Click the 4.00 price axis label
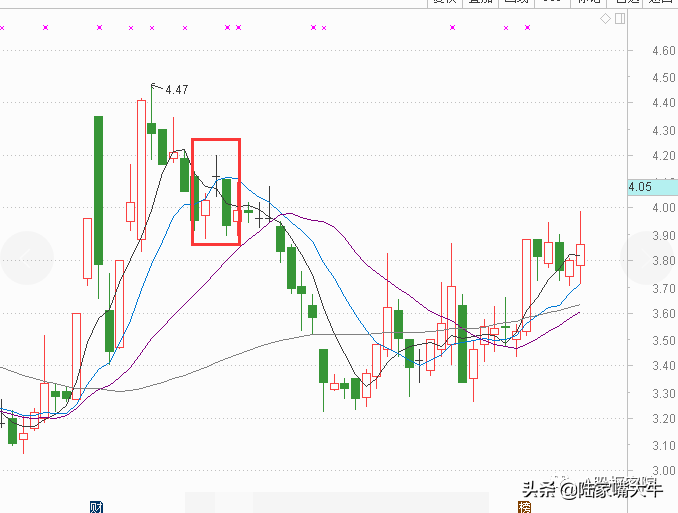678x513 pixels. (x=663, y=208)
